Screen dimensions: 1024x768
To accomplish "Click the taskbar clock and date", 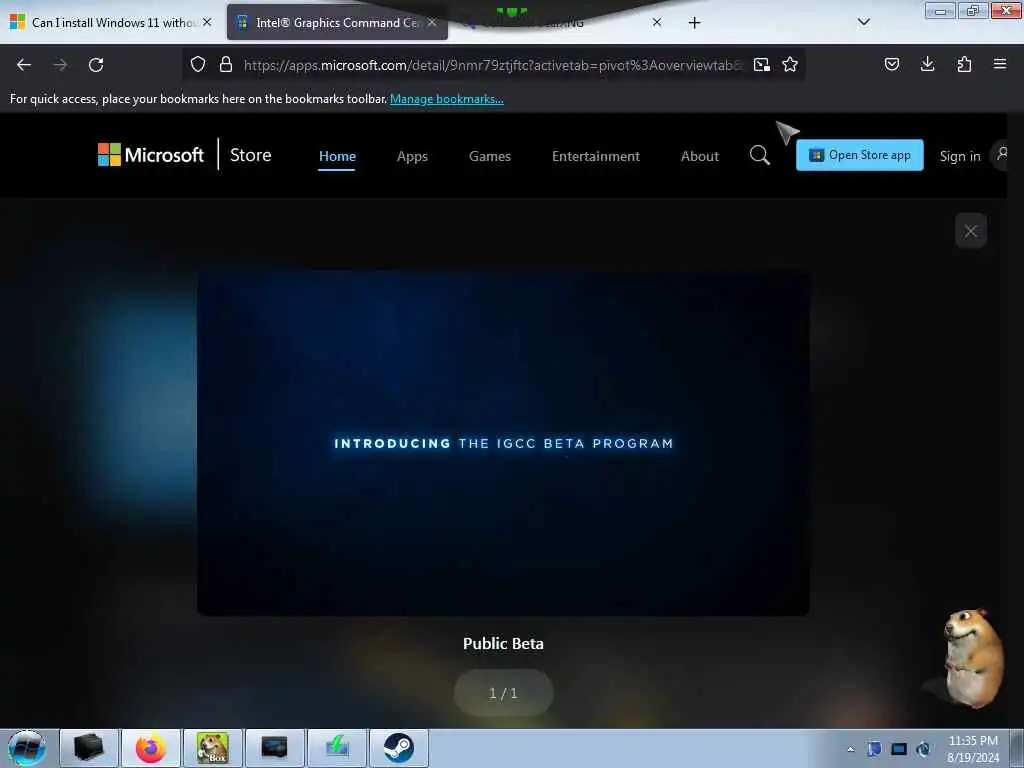I will coord(973,749).
